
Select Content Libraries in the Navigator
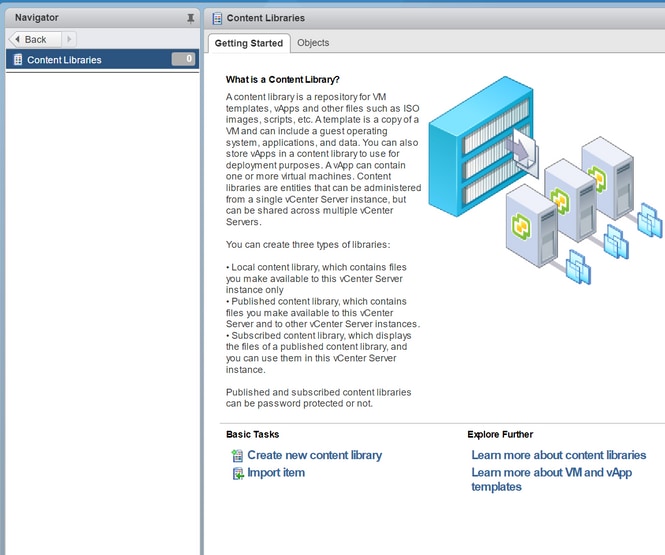click(x=102, y=59)
